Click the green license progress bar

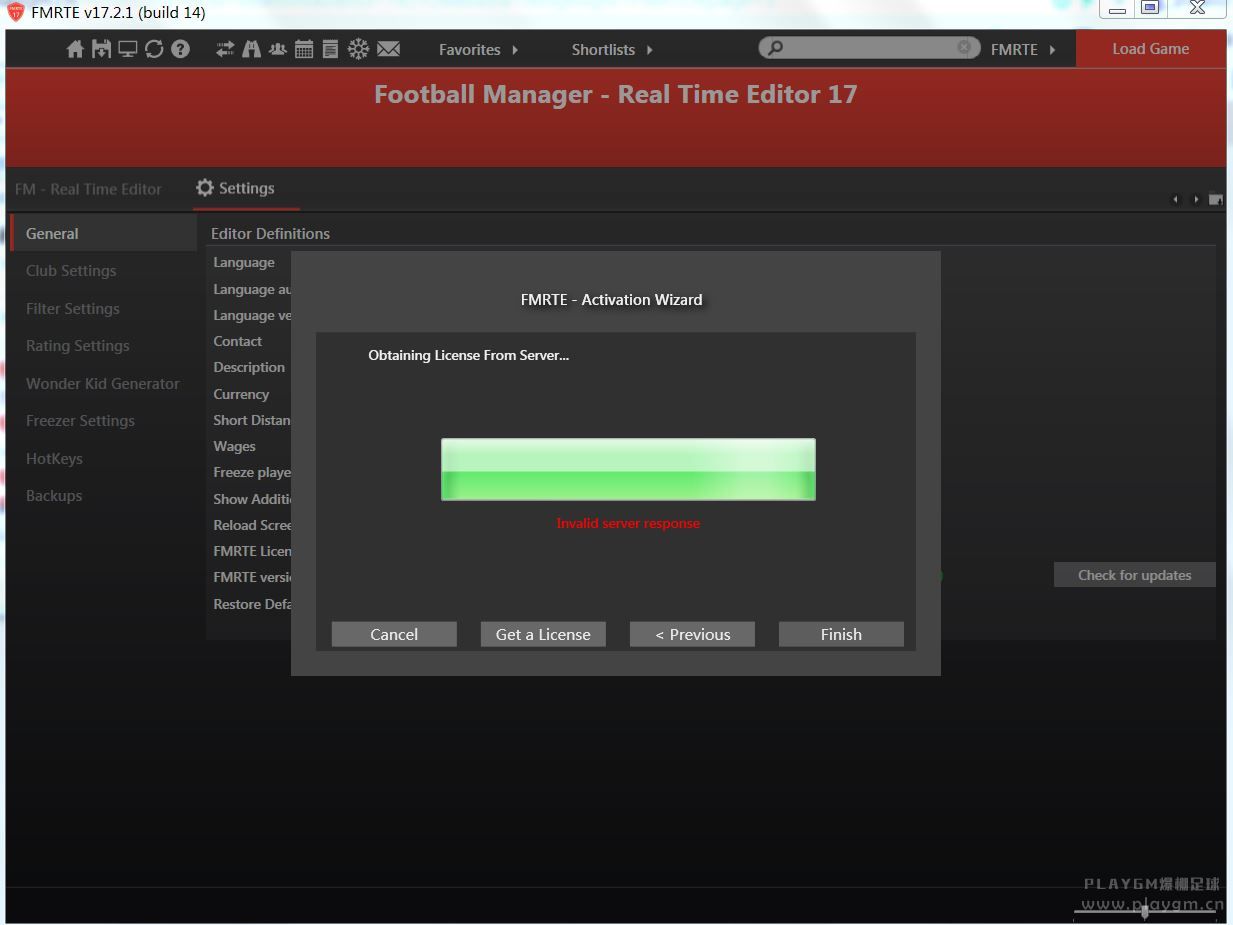[628, 469]
